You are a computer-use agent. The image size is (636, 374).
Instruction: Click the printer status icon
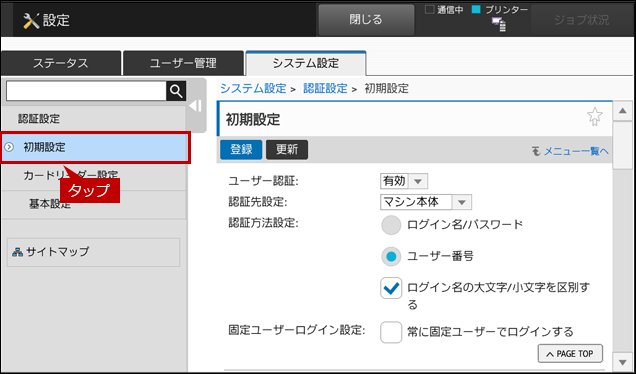[499, 25]
